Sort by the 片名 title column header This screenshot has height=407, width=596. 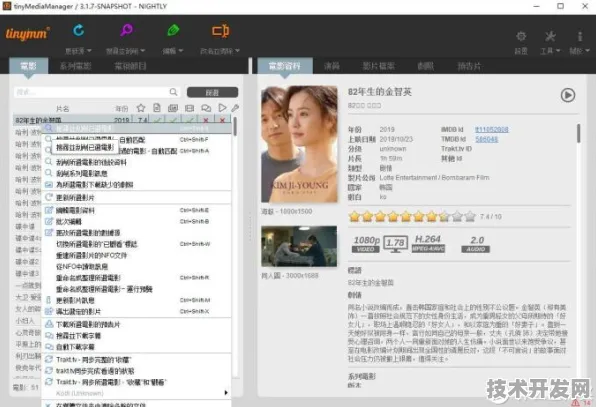point(62,109)
